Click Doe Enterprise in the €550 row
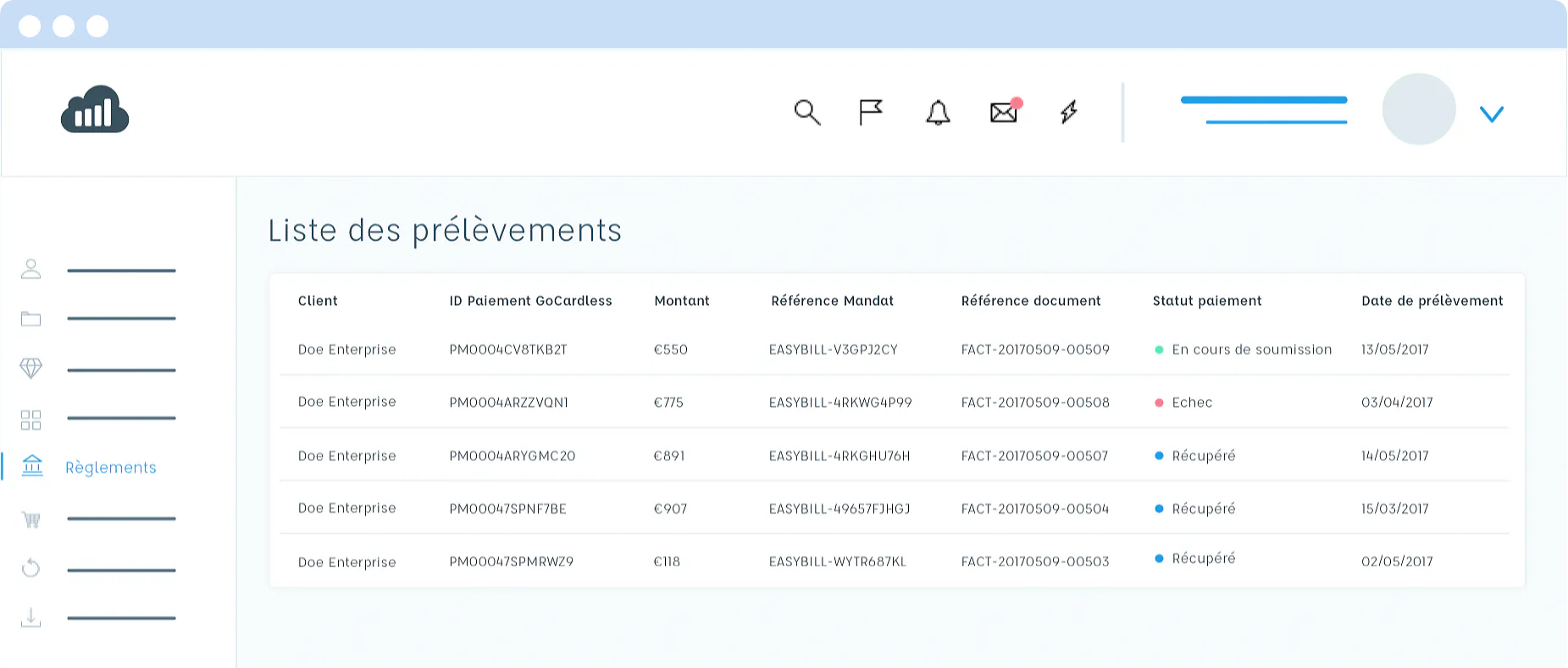 [x=346, y=349]
